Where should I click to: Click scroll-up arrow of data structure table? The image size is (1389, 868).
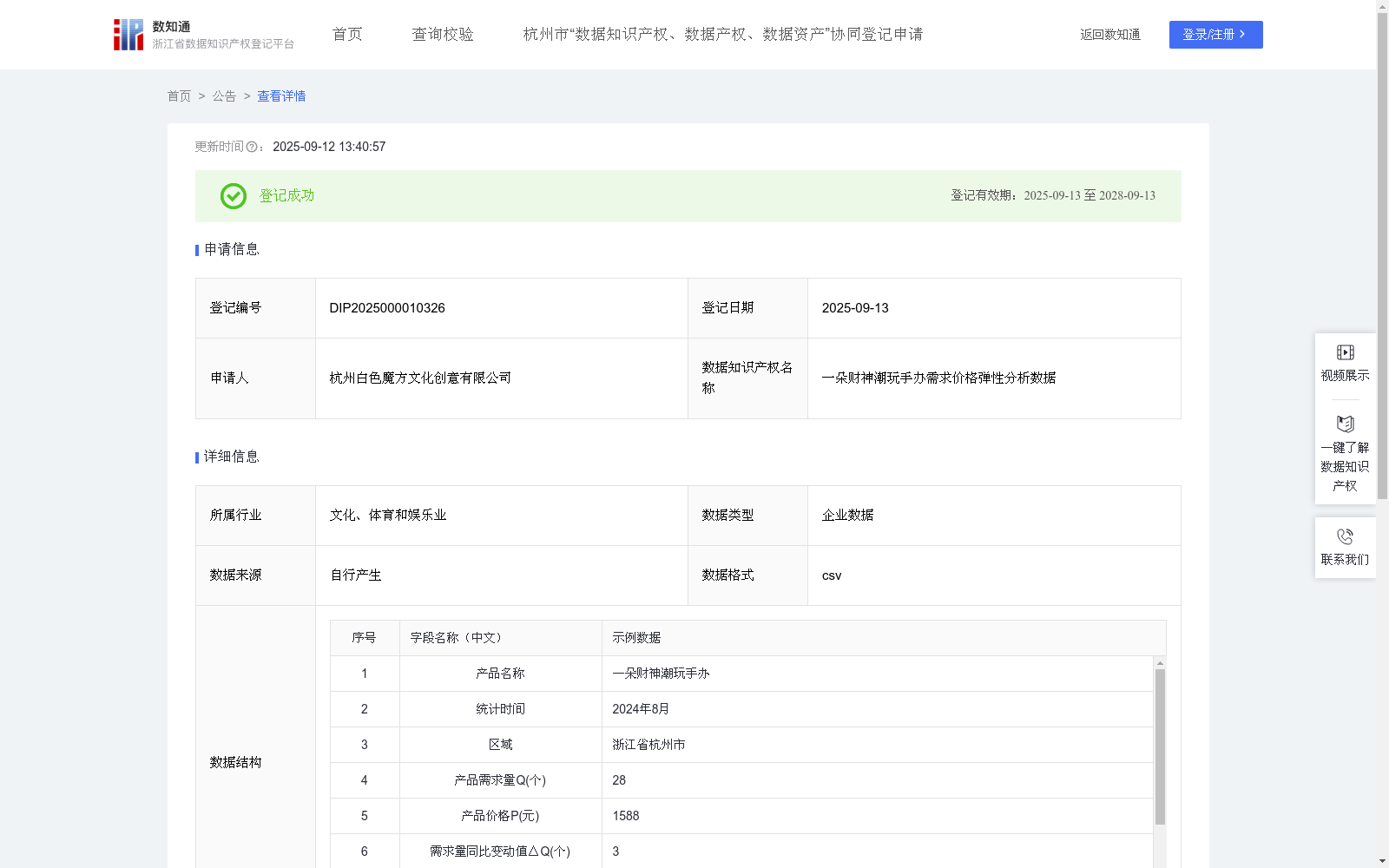point(1160,663)
